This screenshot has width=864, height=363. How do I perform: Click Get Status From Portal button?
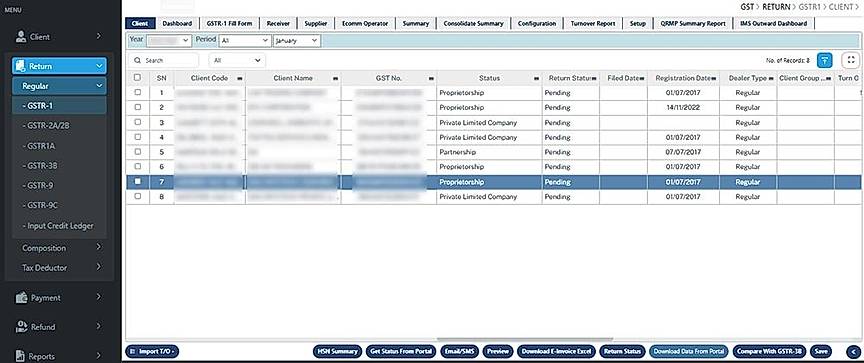[402, 351]
